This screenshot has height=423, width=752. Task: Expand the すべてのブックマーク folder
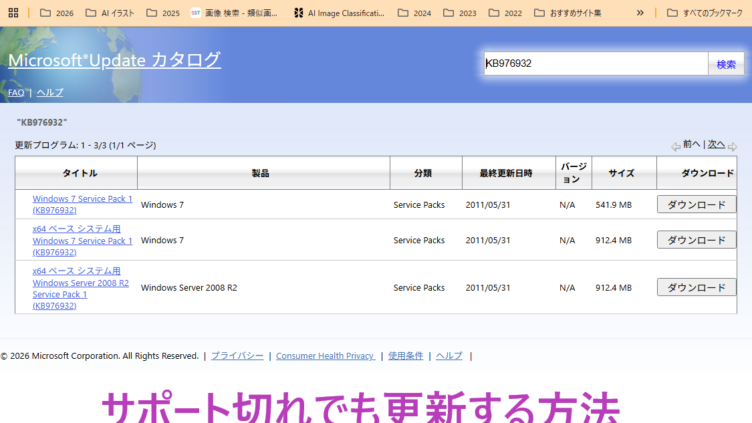tap(707, 13)
